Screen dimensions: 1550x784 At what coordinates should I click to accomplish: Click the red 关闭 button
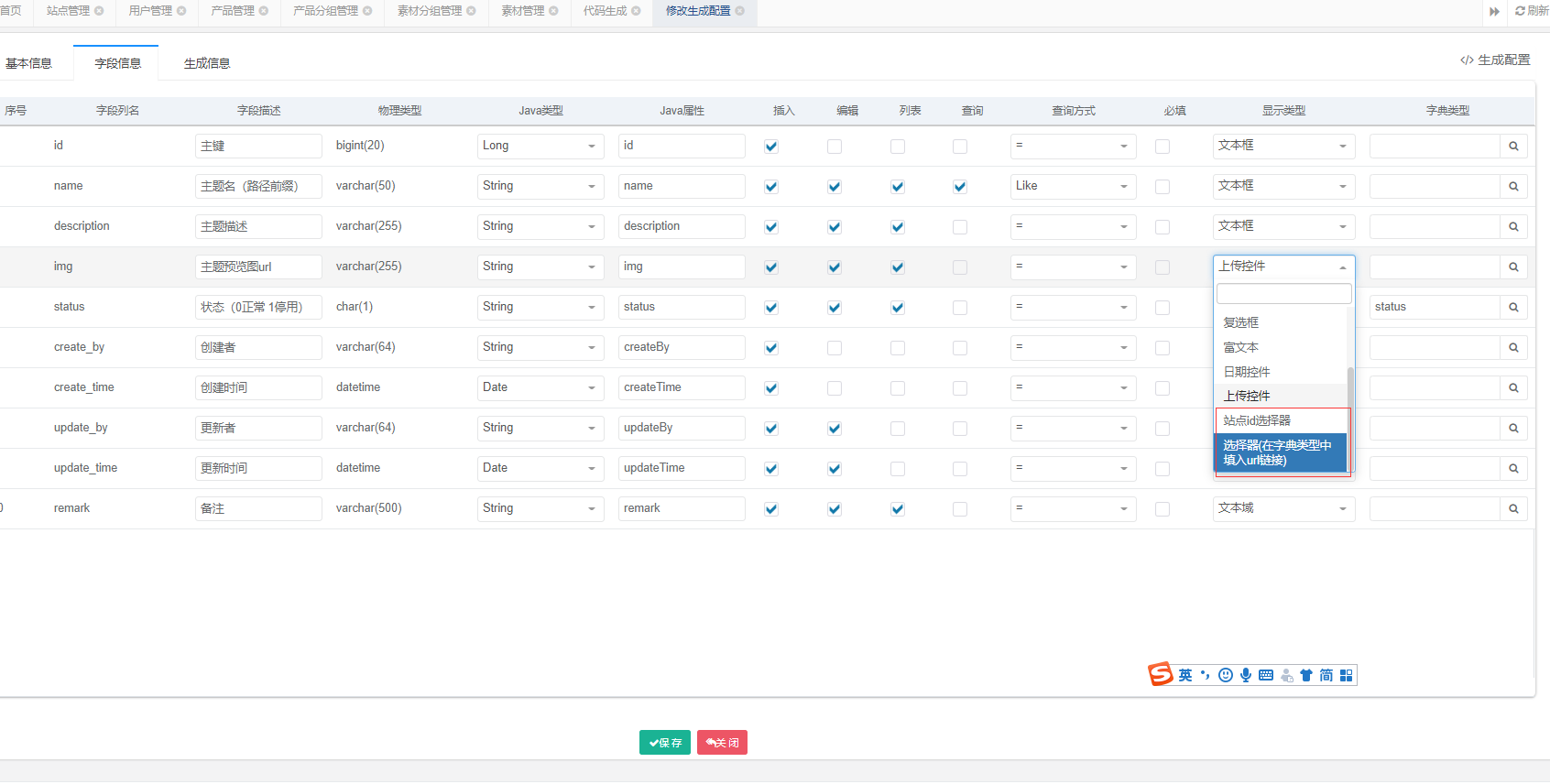point(722,743)
